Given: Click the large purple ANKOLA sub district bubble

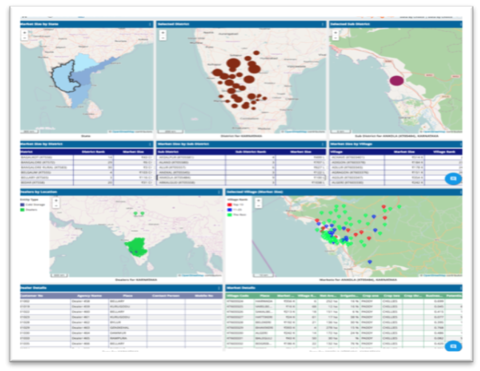Looking at the screenshot, I should (397, 81).
